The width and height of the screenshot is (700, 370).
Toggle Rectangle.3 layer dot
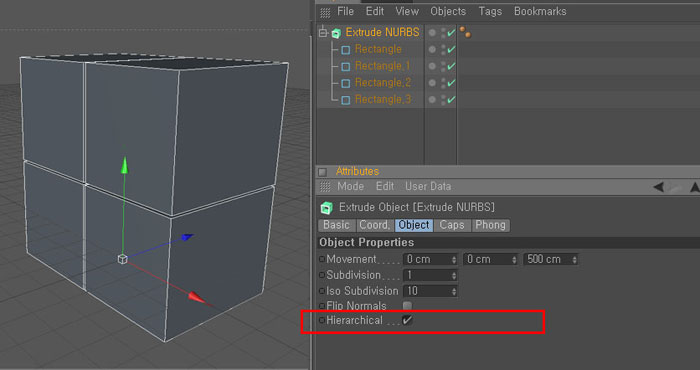click(432, 100)
